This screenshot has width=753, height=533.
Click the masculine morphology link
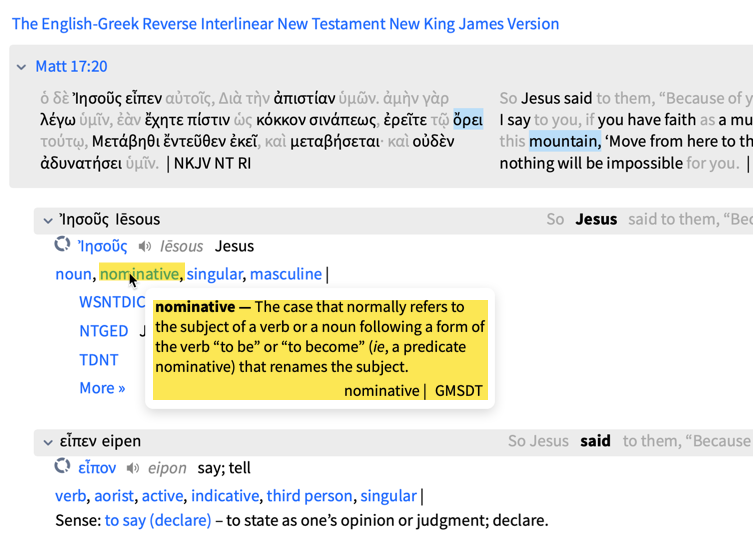286,274
